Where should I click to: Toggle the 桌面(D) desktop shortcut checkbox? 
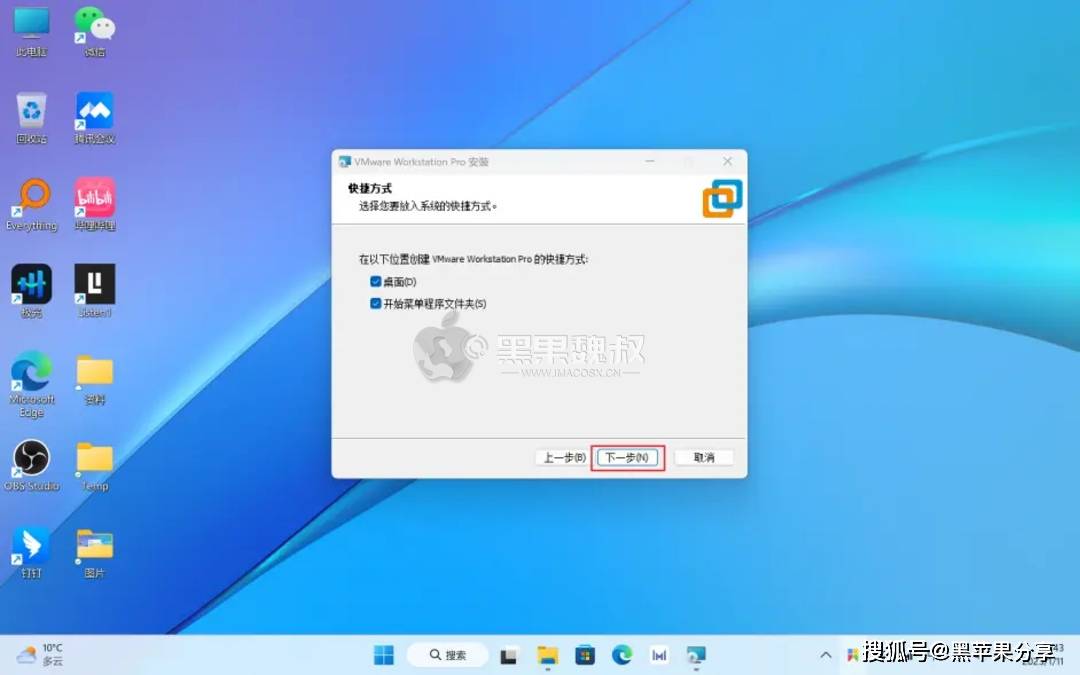point(375,281)
